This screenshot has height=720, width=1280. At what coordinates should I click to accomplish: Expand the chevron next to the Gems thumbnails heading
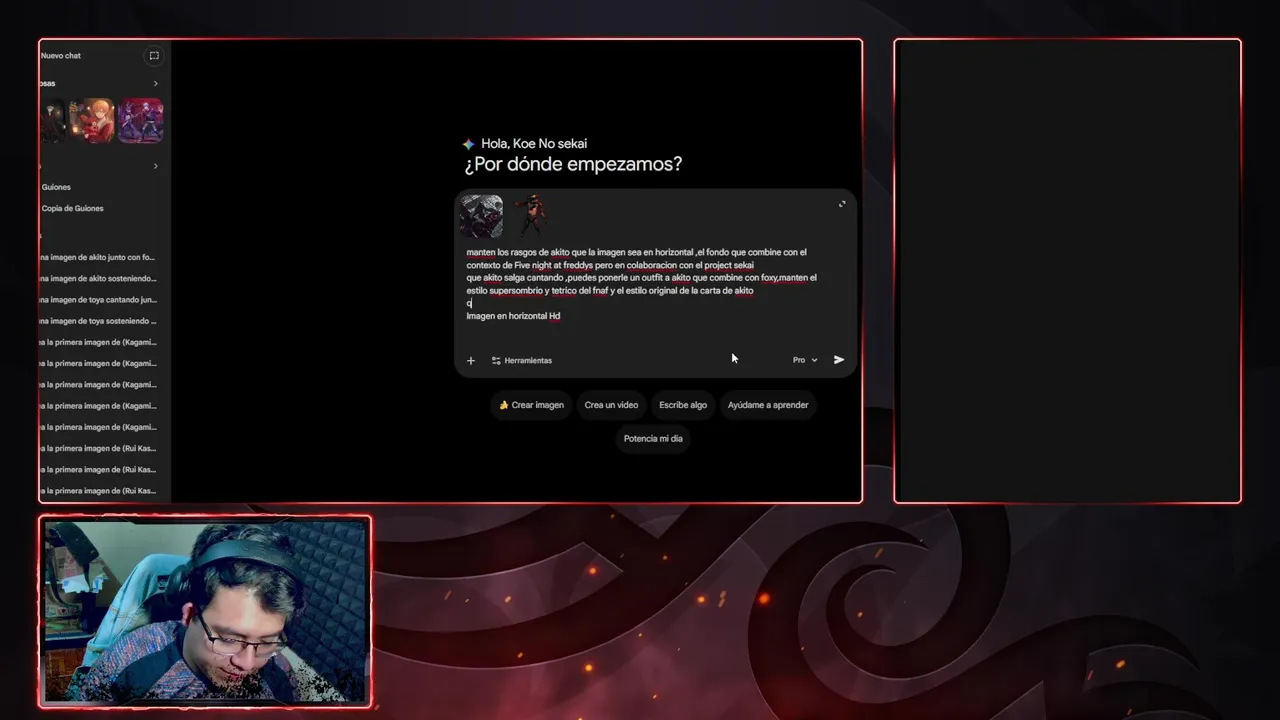pos(155,83)
